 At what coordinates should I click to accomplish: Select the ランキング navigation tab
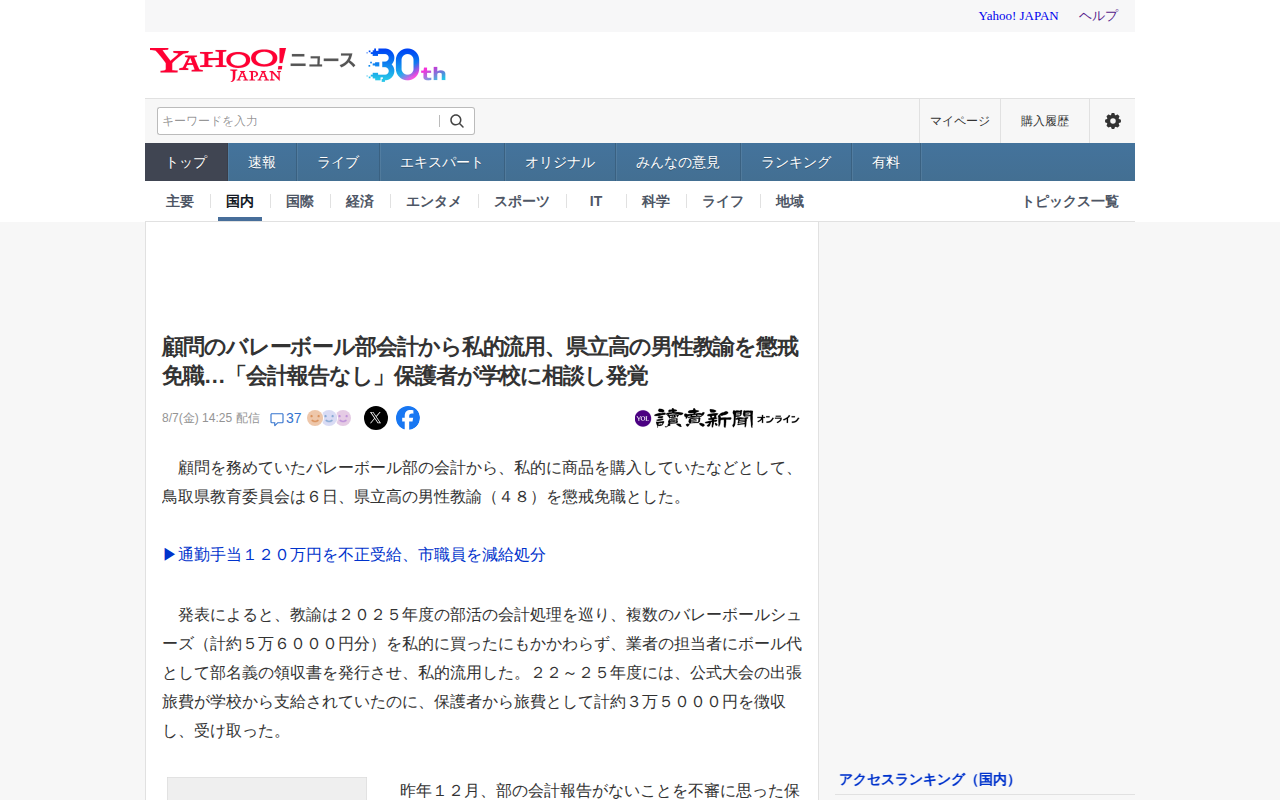(796, 162)
